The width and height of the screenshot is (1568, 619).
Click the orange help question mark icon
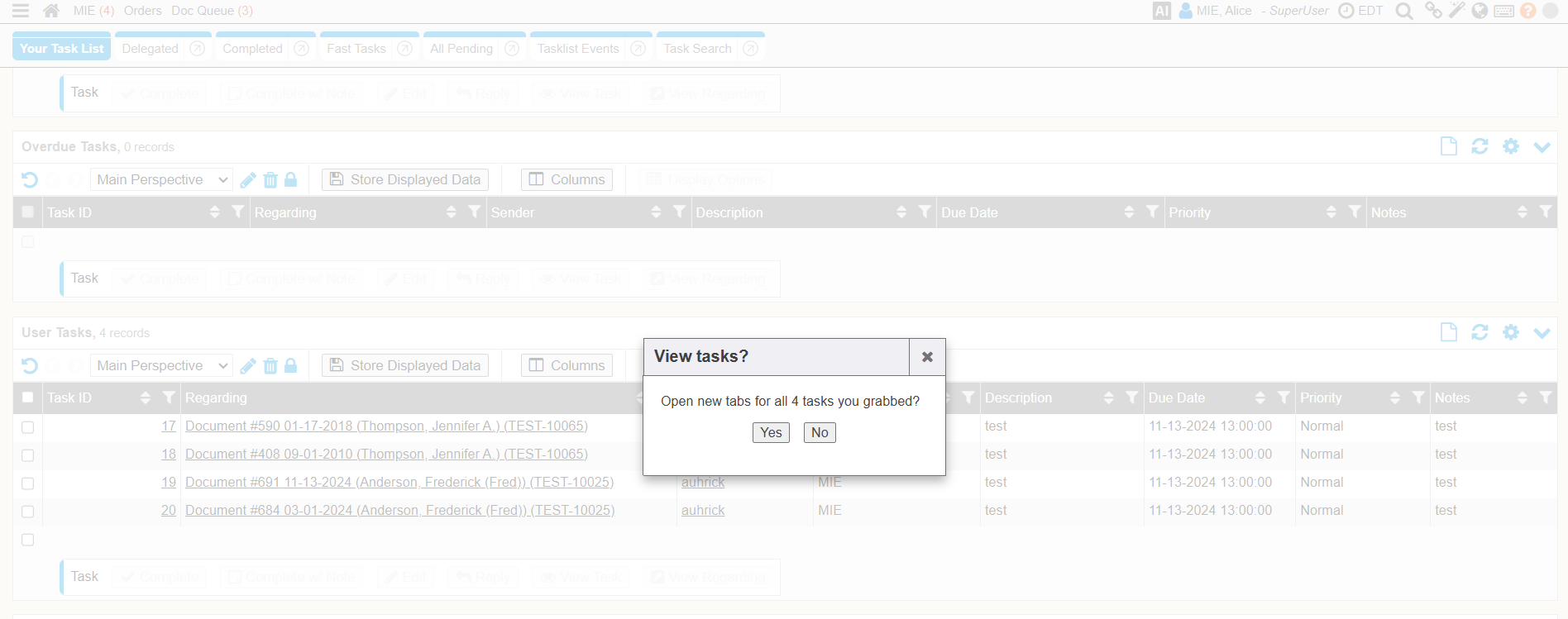click(1527, 11)
